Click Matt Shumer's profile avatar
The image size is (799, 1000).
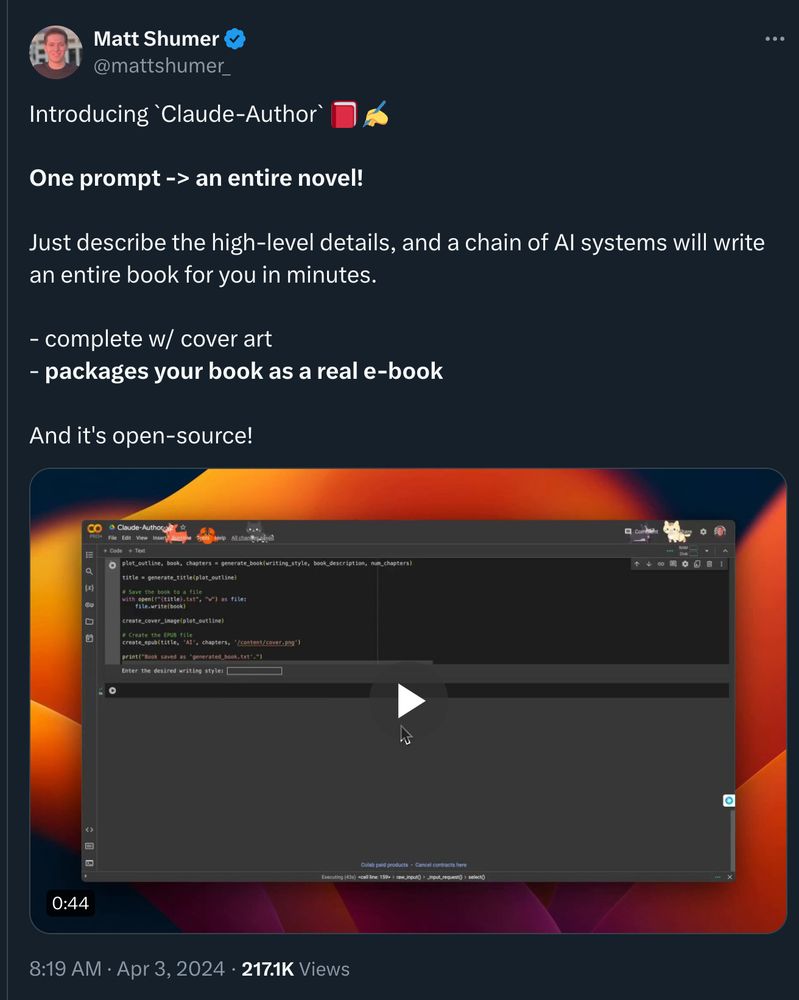pos(55,52)
